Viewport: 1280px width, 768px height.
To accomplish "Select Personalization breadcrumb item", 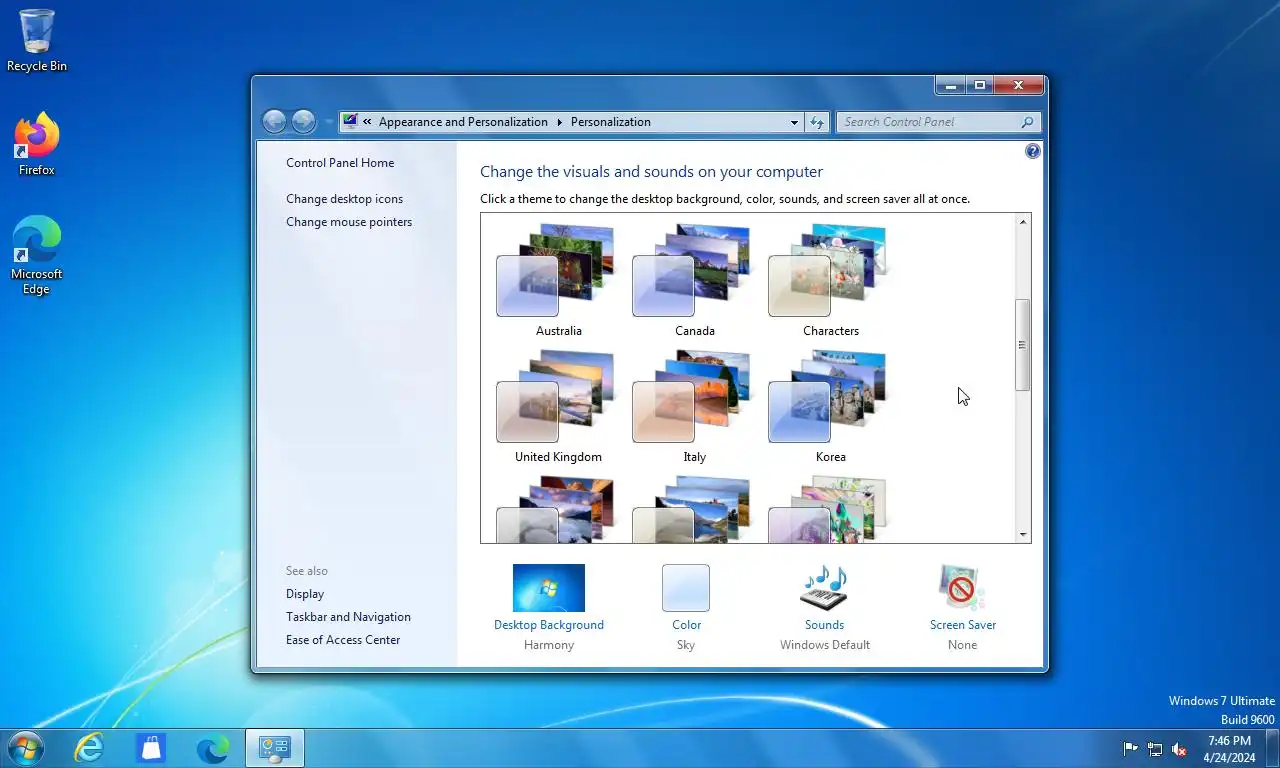I will click(x=611, y=122).
